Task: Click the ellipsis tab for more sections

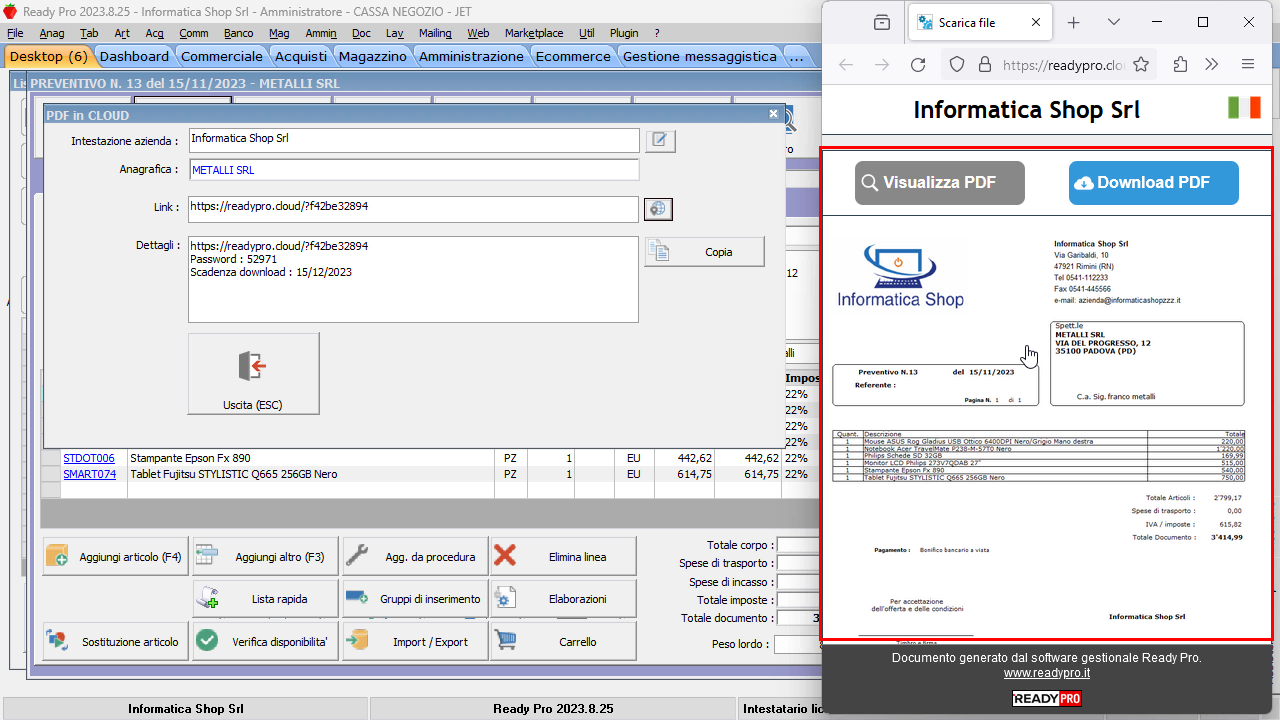Action: pyautogui.click(x=796, y=57)
